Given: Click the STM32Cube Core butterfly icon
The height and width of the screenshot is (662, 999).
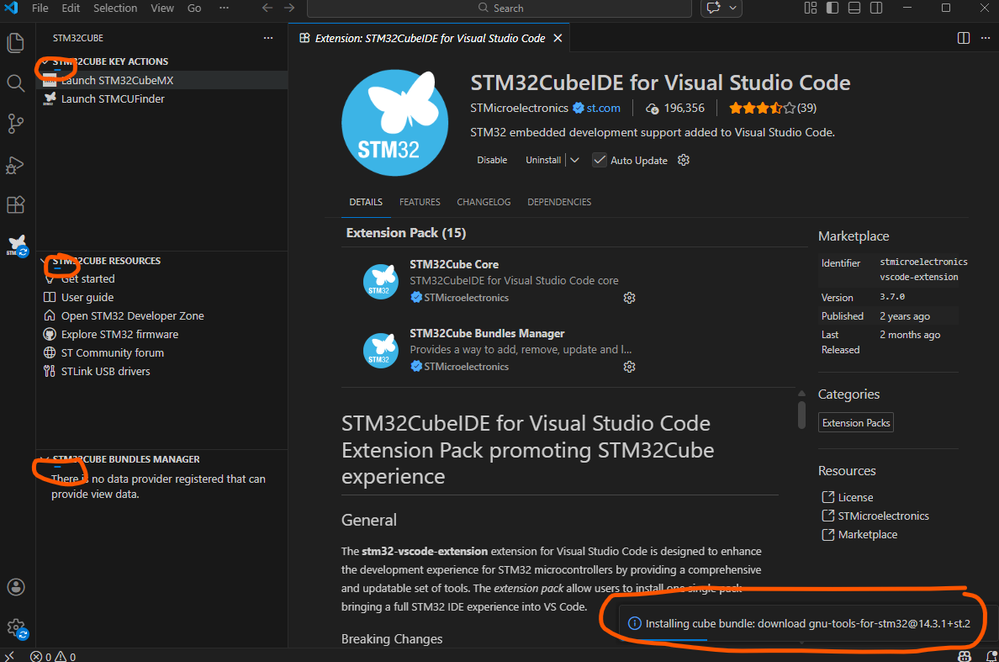Looking at the screenshot, I should [381, 281].
